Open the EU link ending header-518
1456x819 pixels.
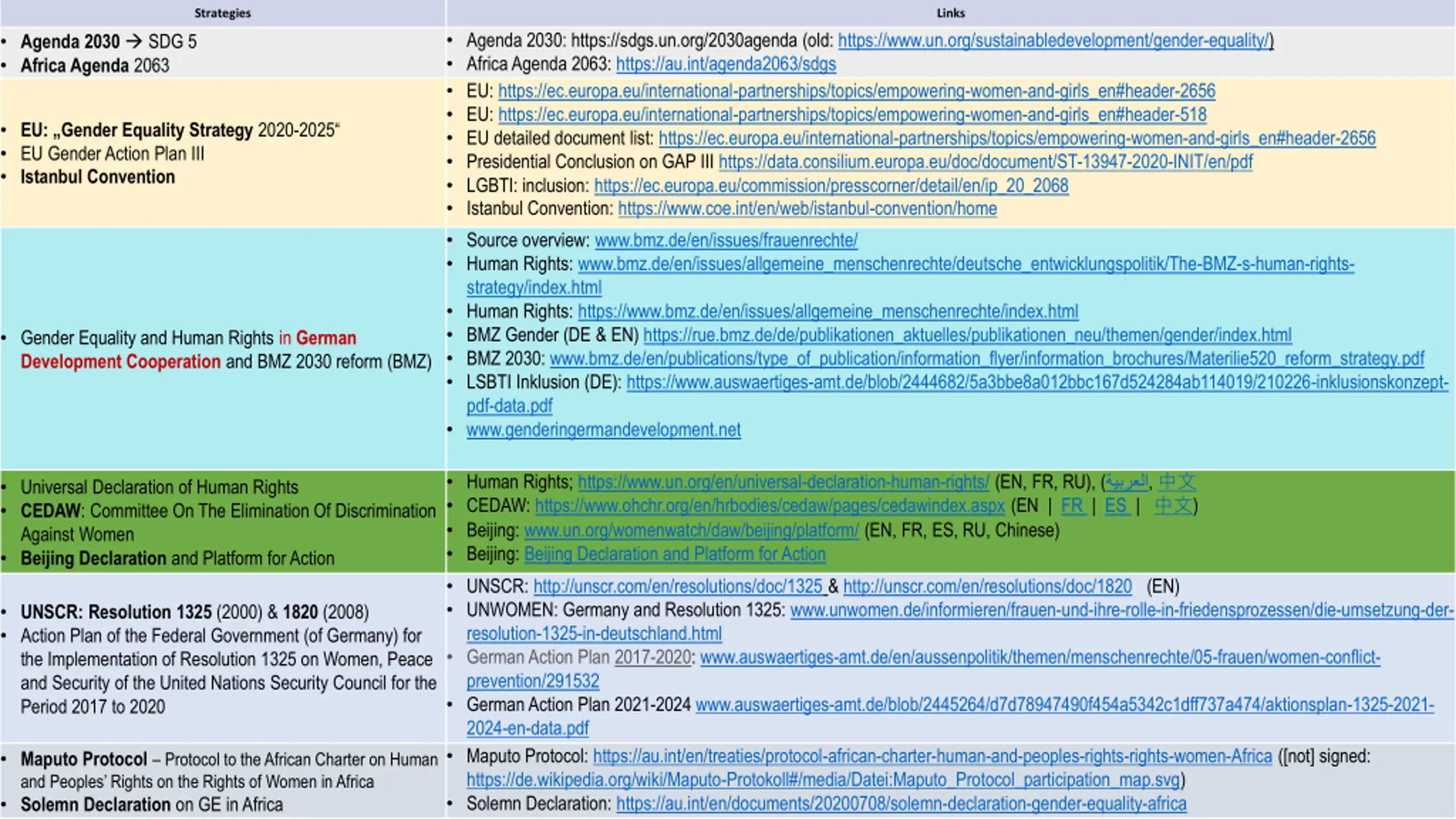[x=853, y=115]
